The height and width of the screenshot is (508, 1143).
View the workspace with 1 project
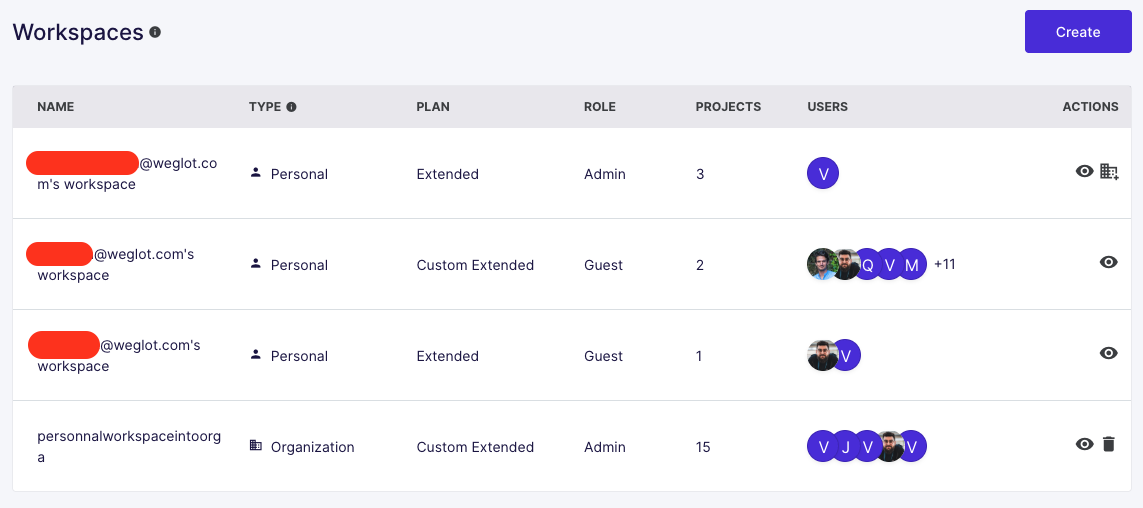point(1108,353)
